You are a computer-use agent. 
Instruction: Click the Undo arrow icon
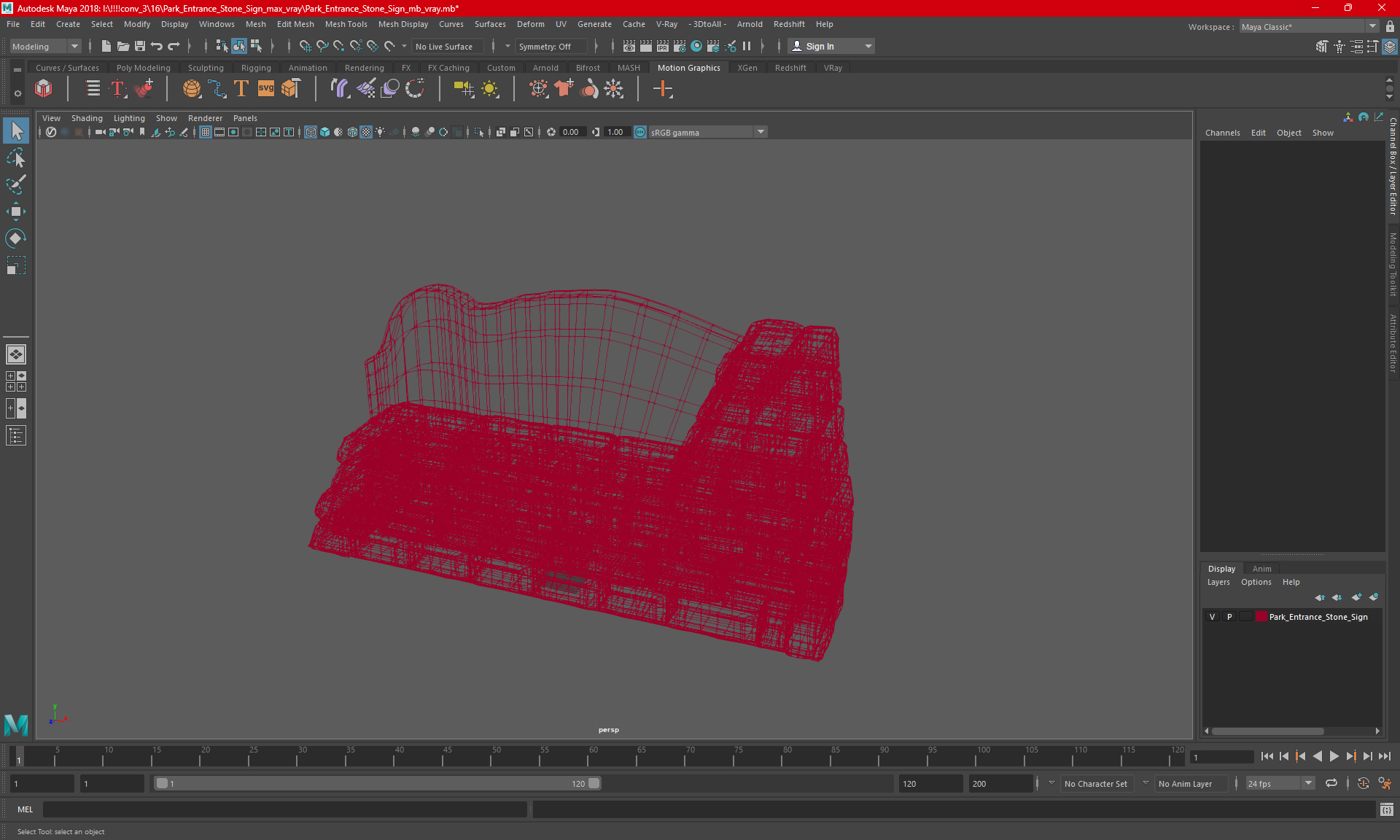pos(157,46)
